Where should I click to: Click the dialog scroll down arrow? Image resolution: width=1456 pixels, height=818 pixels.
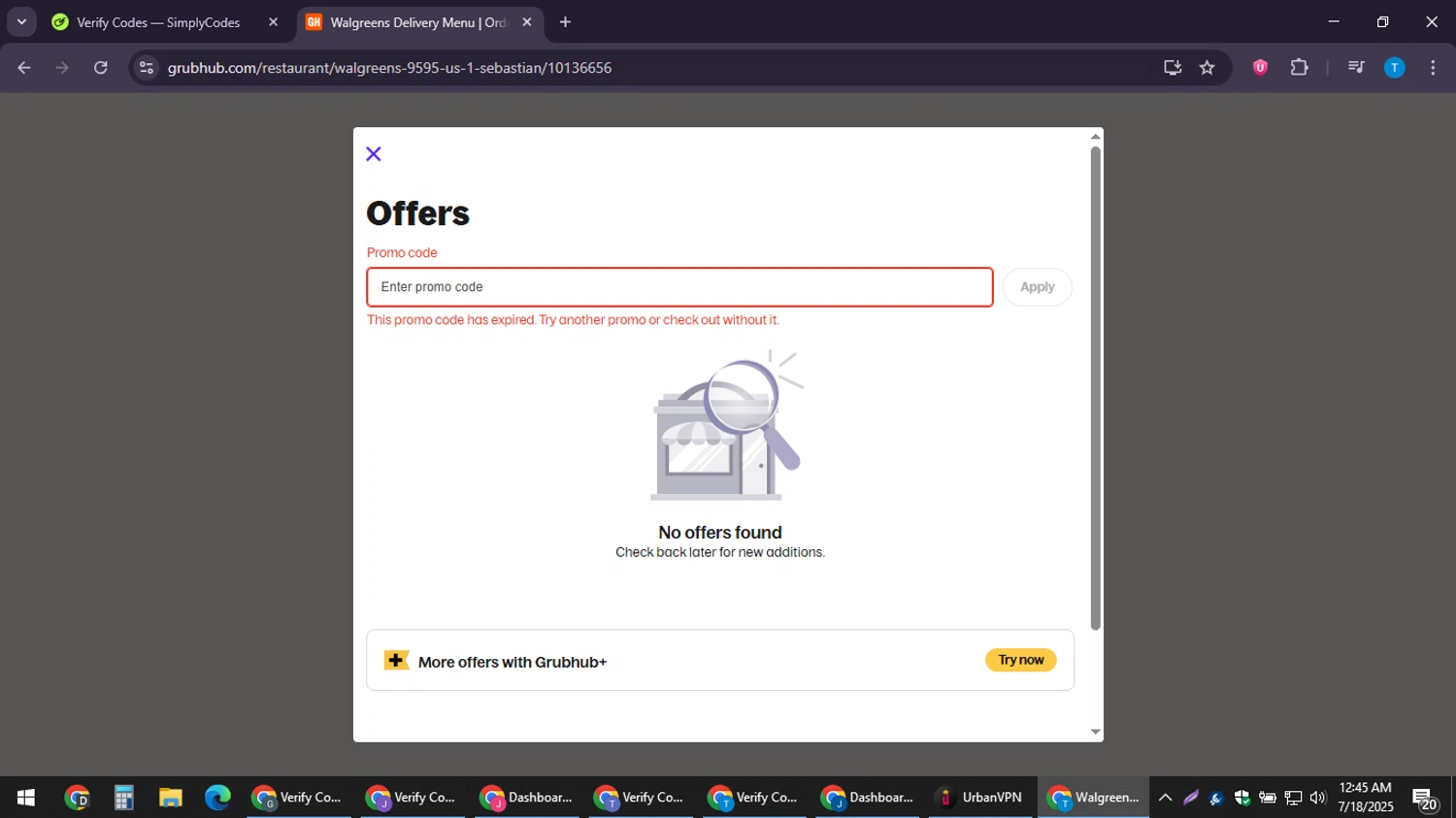1095,733
